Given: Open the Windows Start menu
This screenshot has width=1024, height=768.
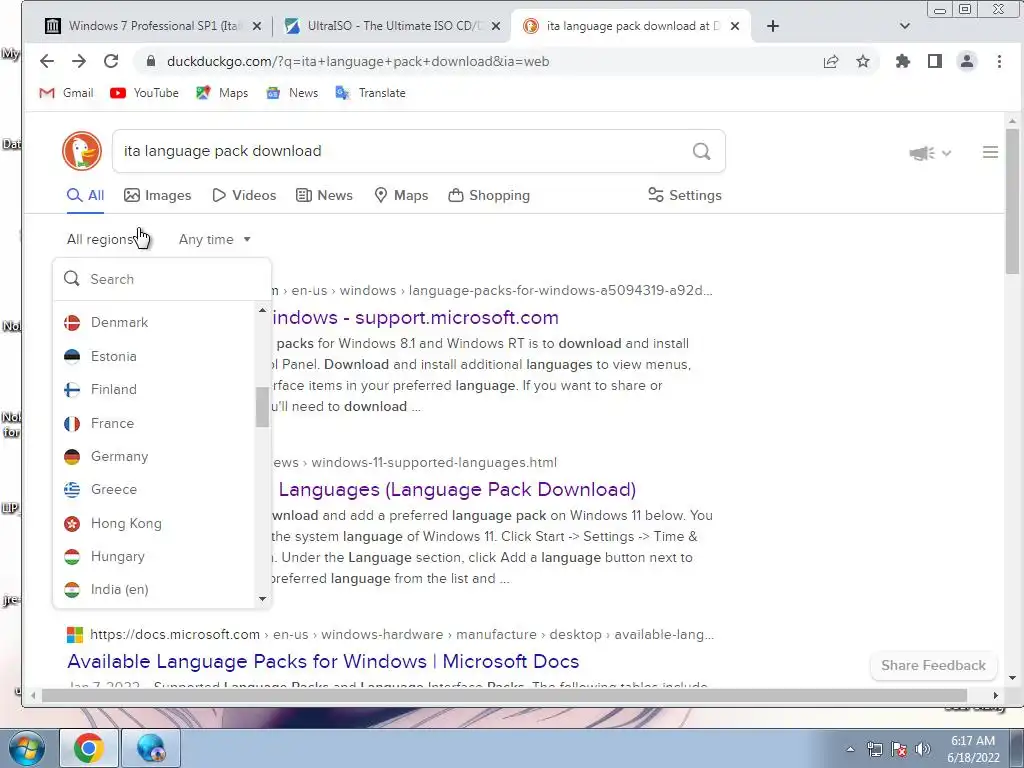Looking at the screenshot, I should (x=25, y=748).
